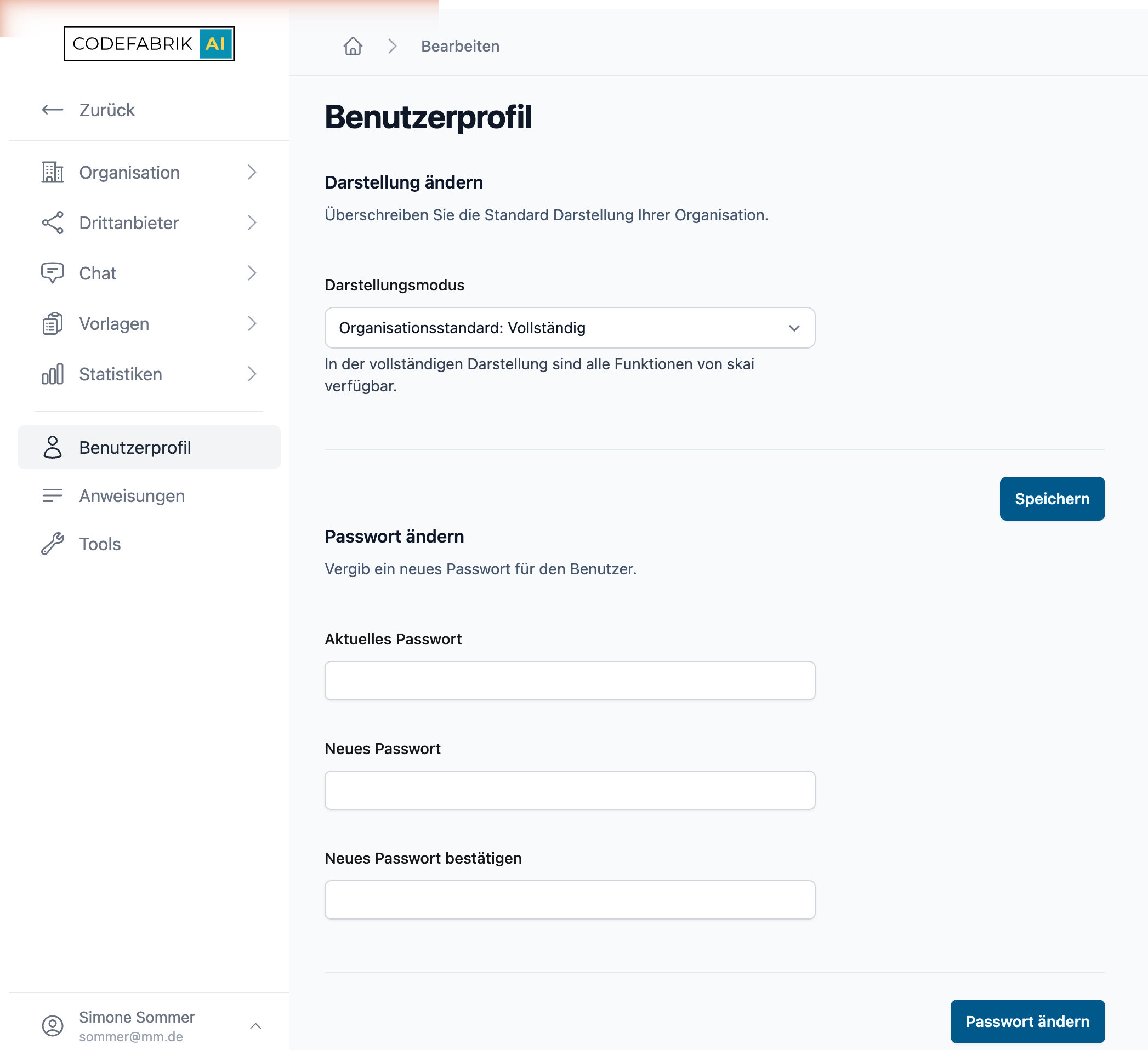Screen dimensions: 1148x1050
Task: Click the Darstellung ändern heading
Action: [x=403, y=182]
